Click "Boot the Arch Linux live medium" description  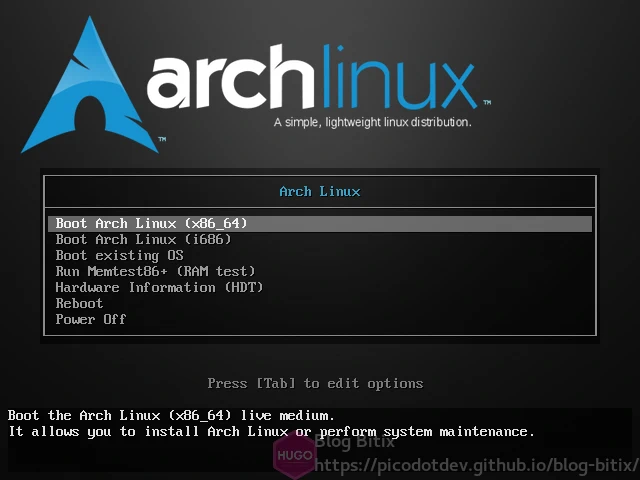click(171, 415)
